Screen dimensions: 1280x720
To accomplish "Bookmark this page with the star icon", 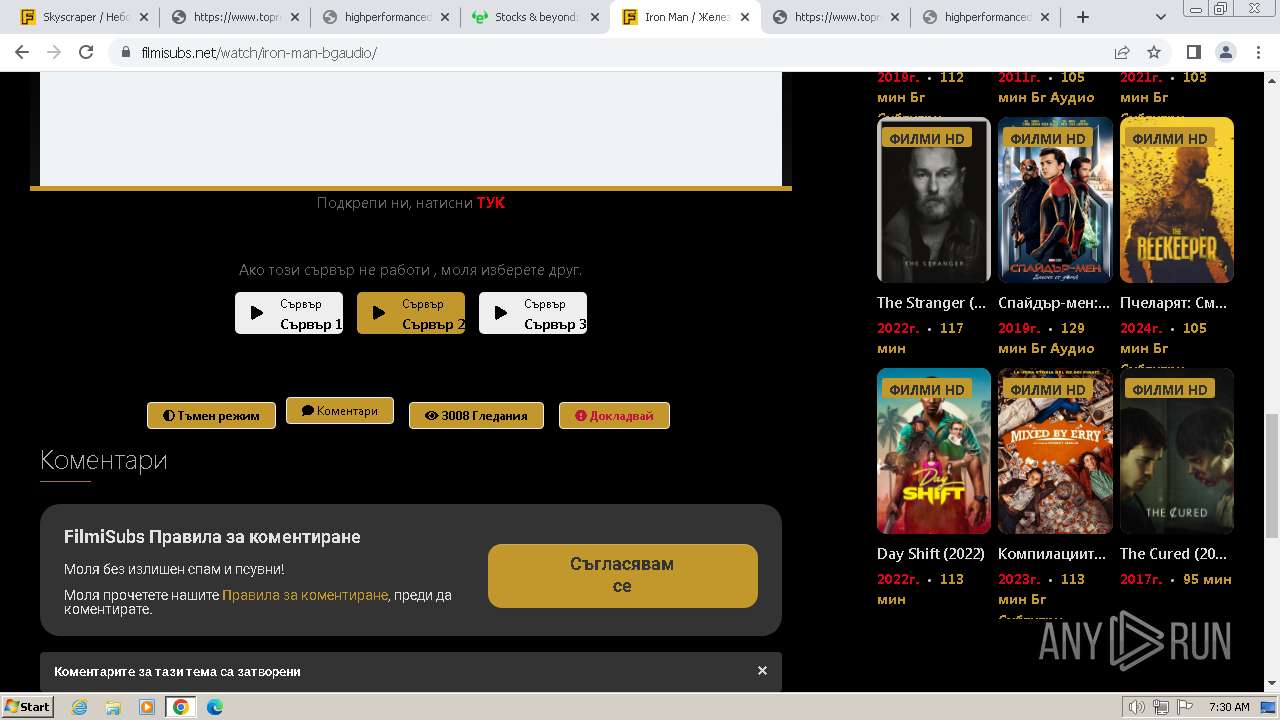I will coord(1154,52).
